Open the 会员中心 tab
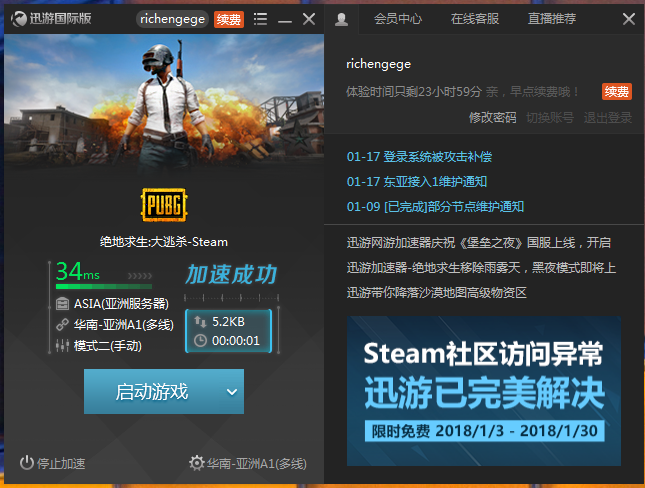The height and width of the screenshot is (488, 645). (398, 19)
